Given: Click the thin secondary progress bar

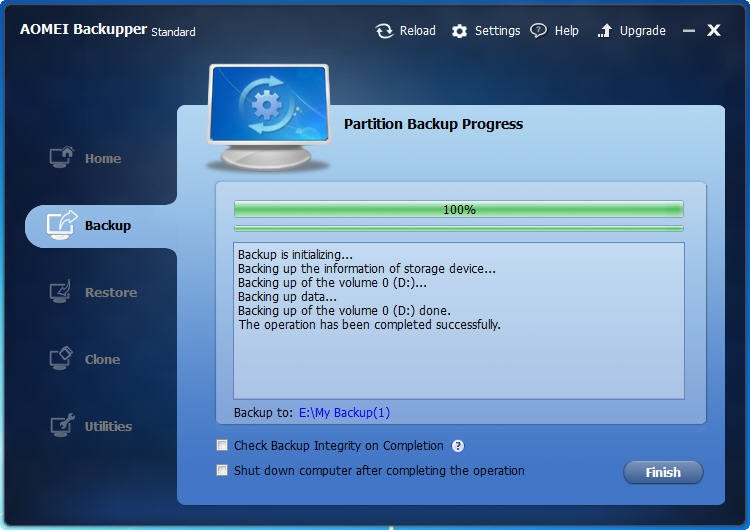Looking at the screenshot, I should tap(459, 229).
